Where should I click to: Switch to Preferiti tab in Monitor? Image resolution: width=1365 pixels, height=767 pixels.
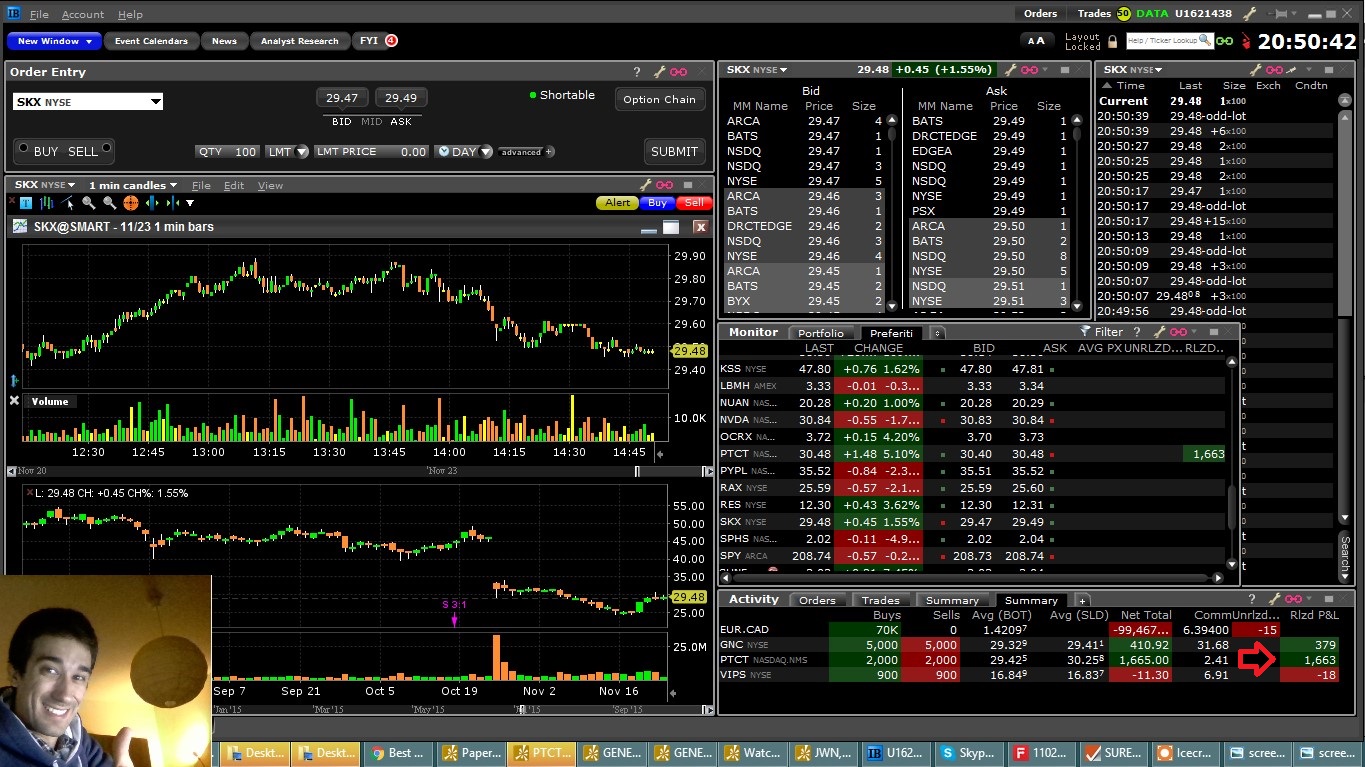click(x=891, y=333)
